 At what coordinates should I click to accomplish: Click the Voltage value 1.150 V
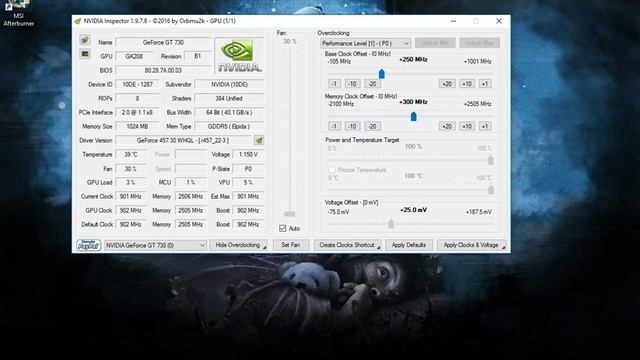pos(248,155)
